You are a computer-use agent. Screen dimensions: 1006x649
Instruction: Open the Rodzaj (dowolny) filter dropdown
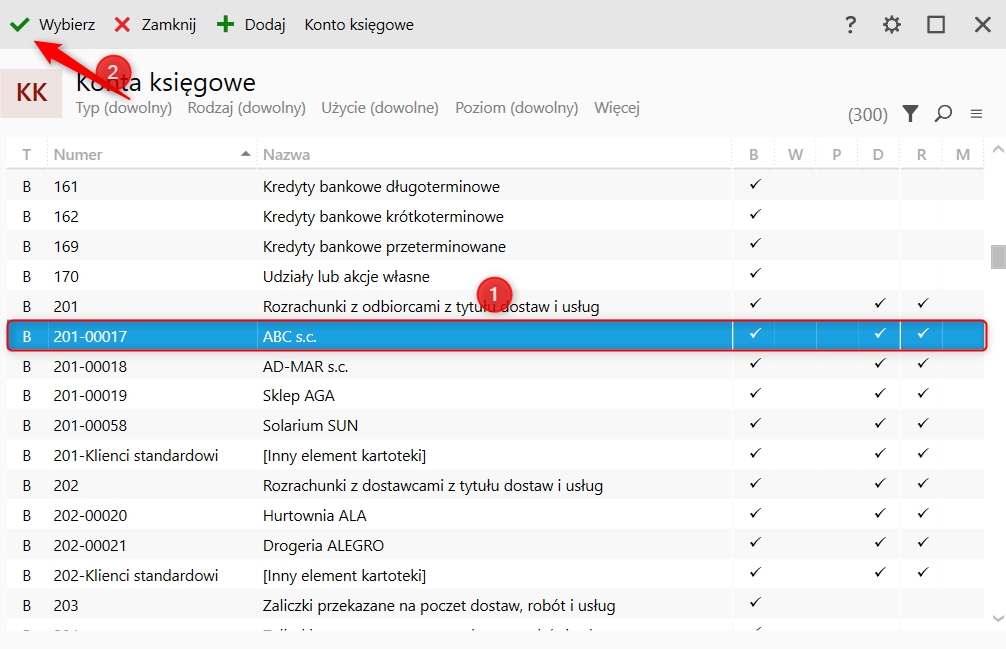pos(246,108)
